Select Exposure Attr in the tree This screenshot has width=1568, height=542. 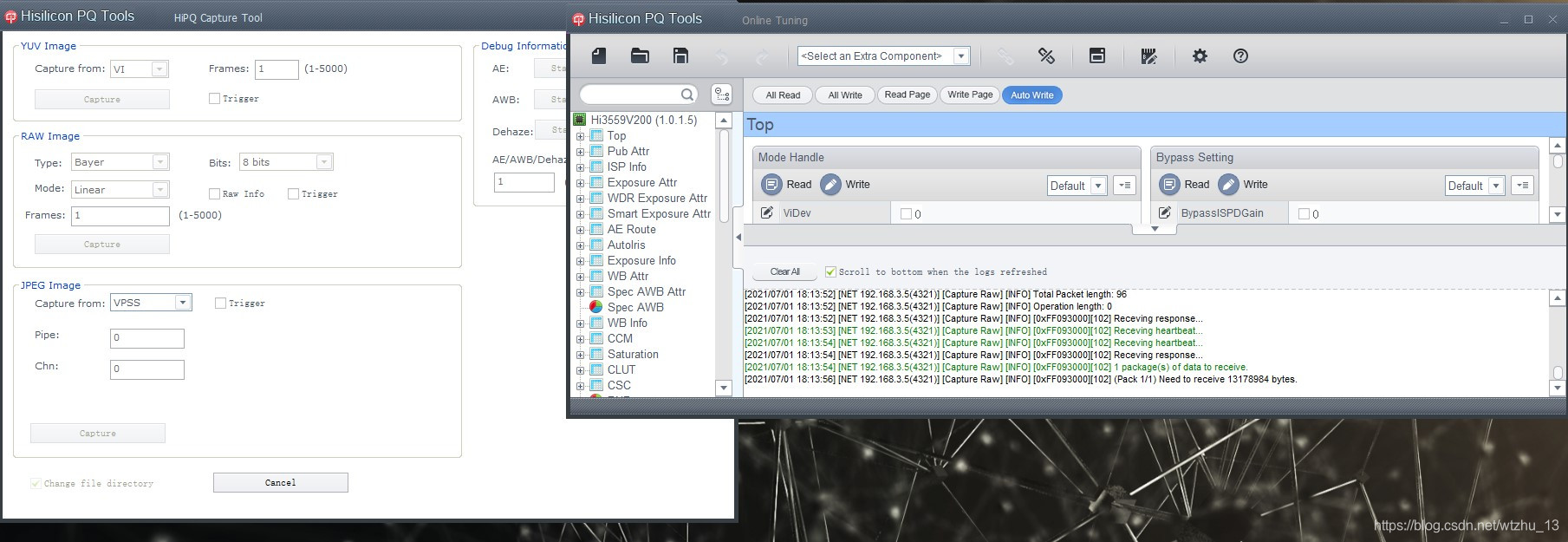pos(642,183)
